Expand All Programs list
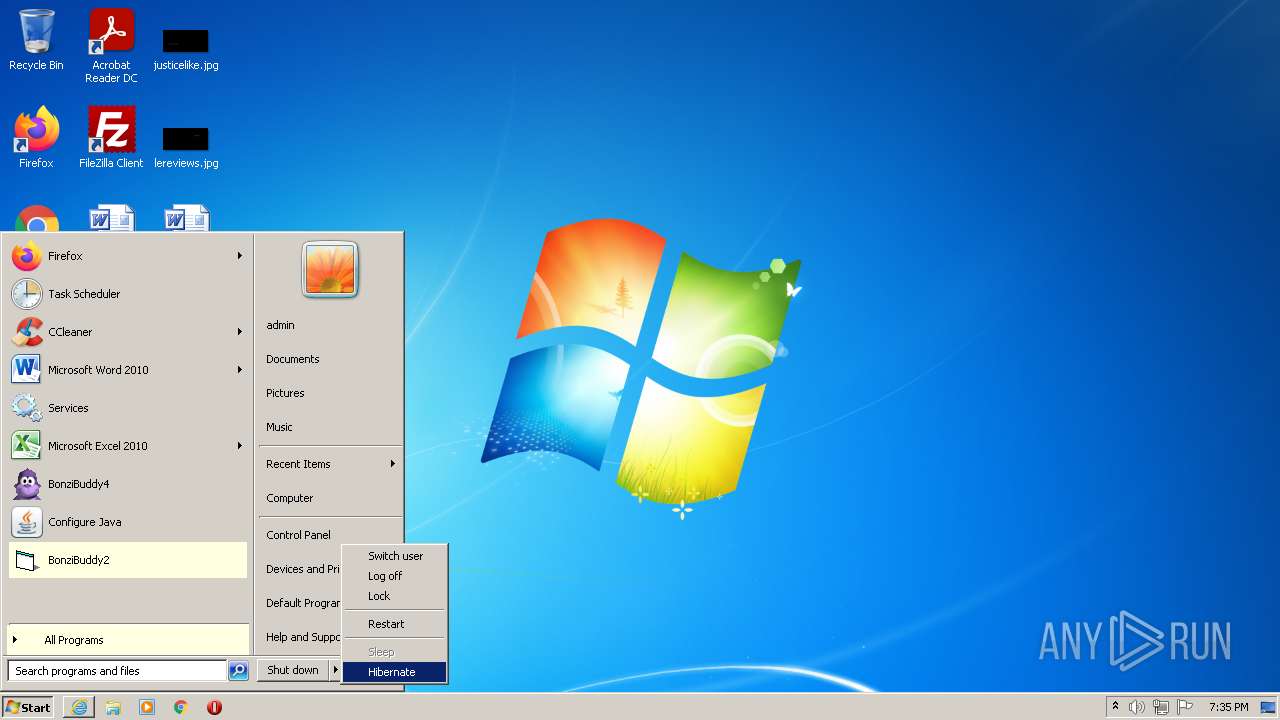 point(127,640)
